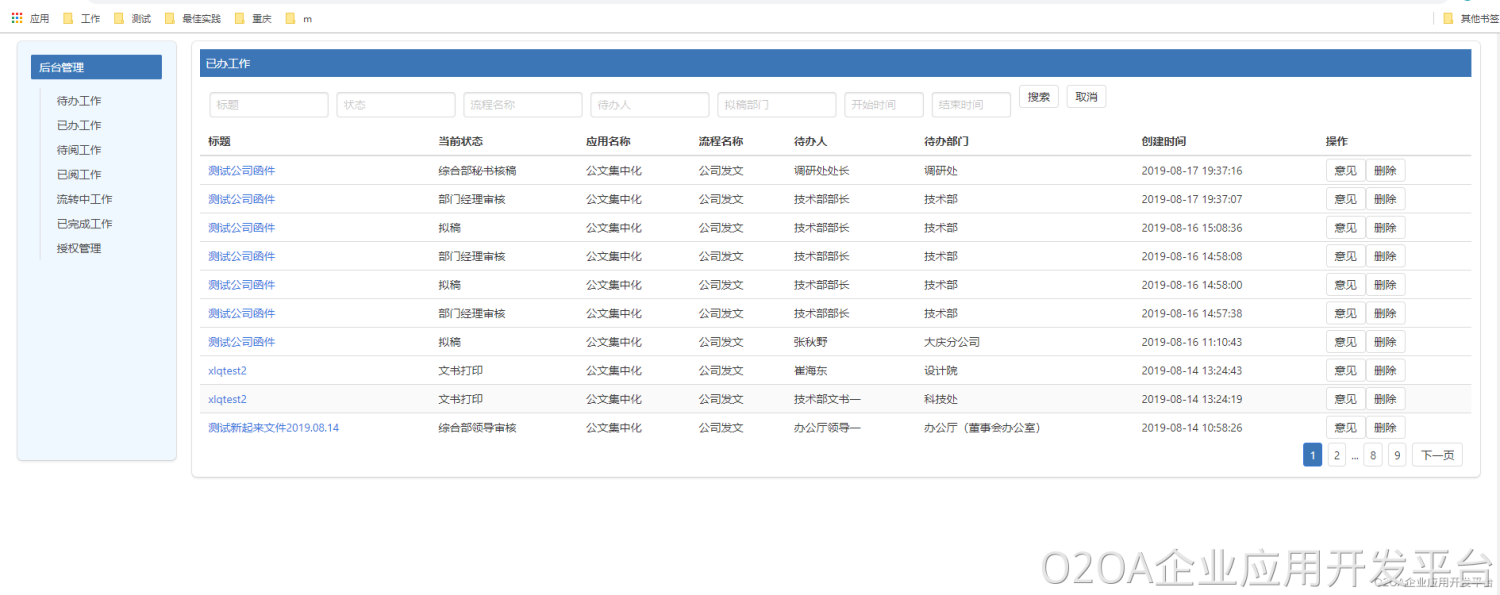Go to 授权管理 in the sidebar
This screenshot has width=1500, height=595.
coord(79,248)
